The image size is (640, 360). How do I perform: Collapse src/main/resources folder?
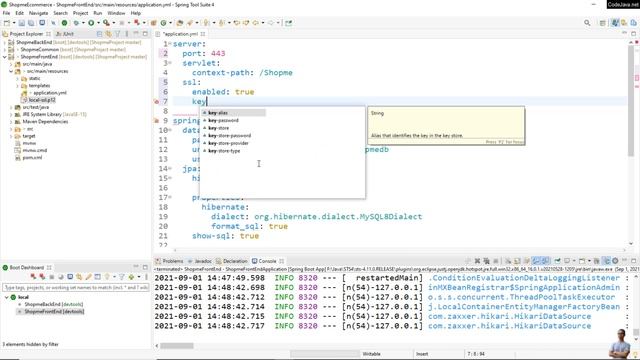point(11,71)
